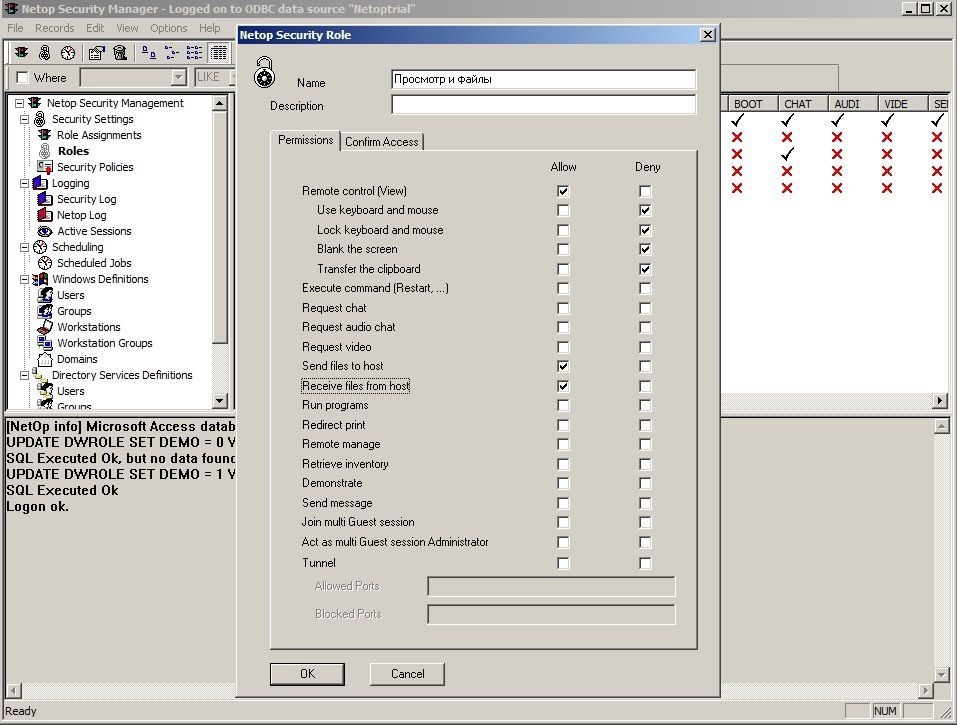
Task: Uncheck Allow for Remote control (View)
Action: [x=563, y=191]
